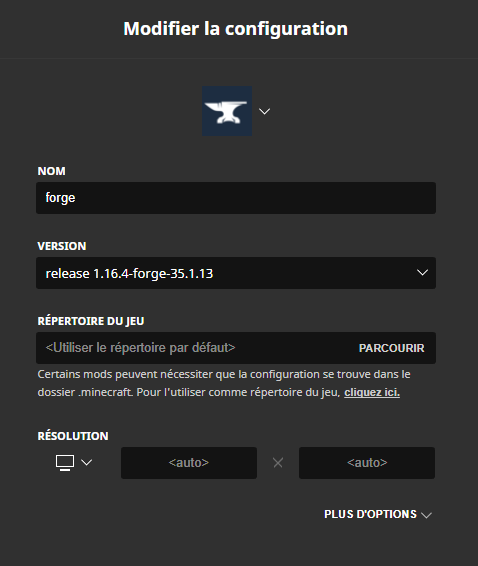The width and height of the screenshot is (478, 566).
Task: Expand PLUS D'OPTIONS section
Action: click(x=378, y=514)
